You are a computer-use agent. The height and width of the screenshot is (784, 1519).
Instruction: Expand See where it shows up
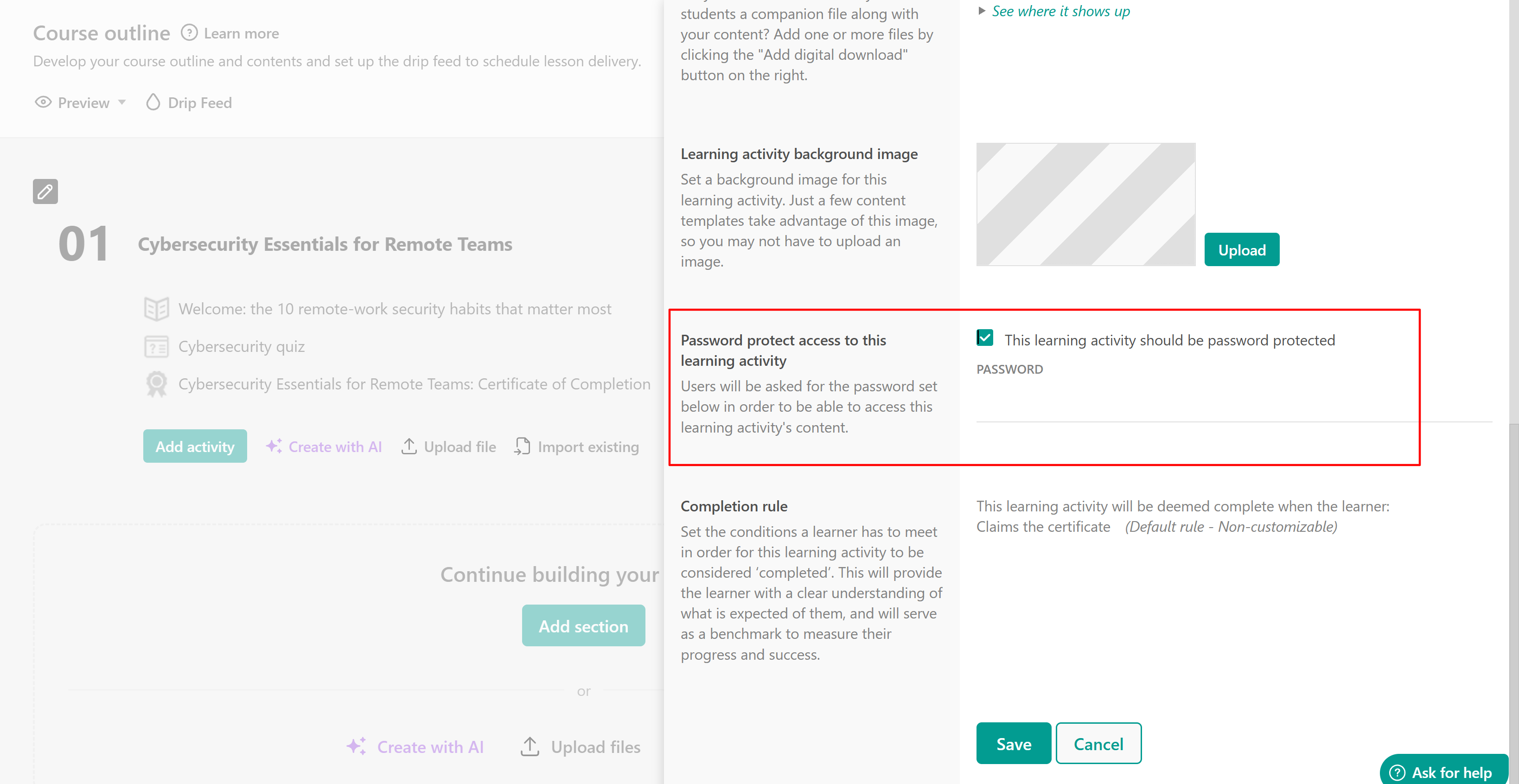(1060, 11)
